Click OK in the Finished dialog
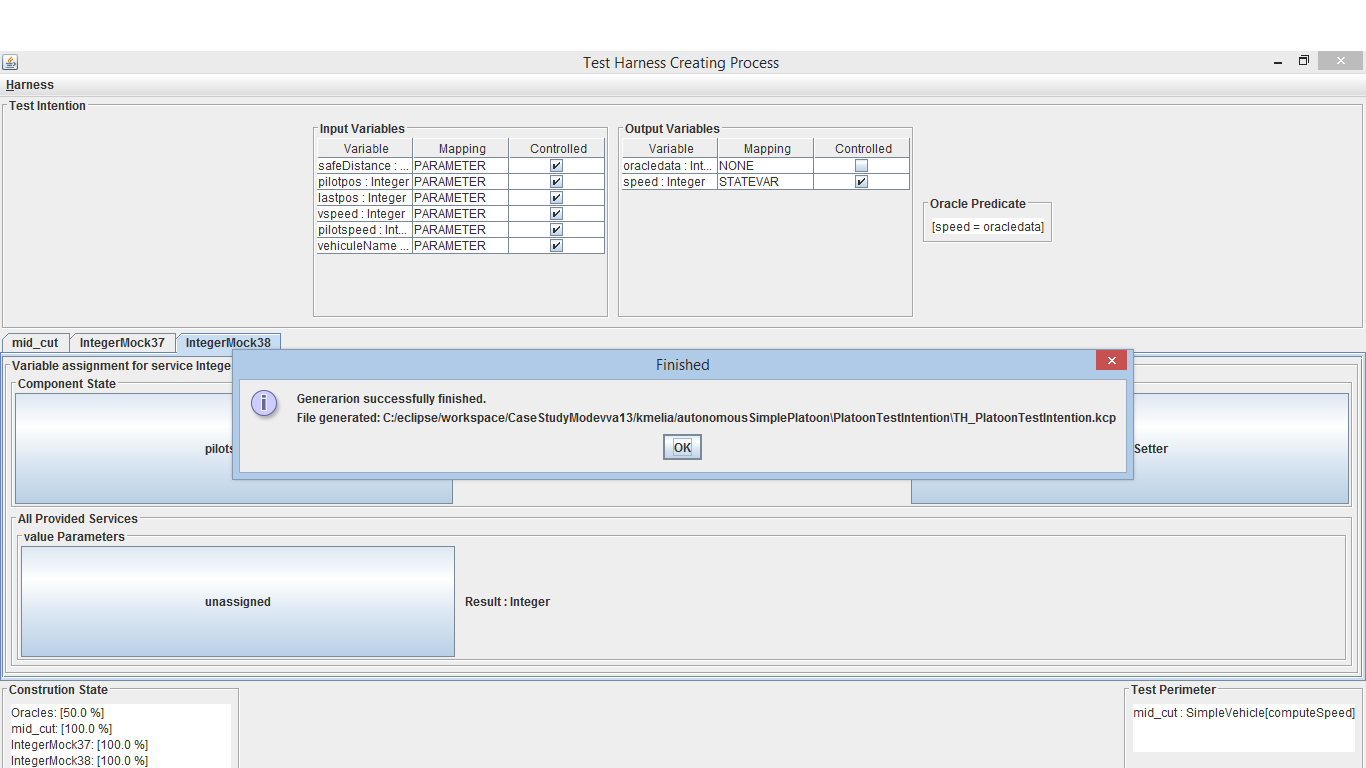Viewport: 1366px width, 768px height. pos(682,448)
